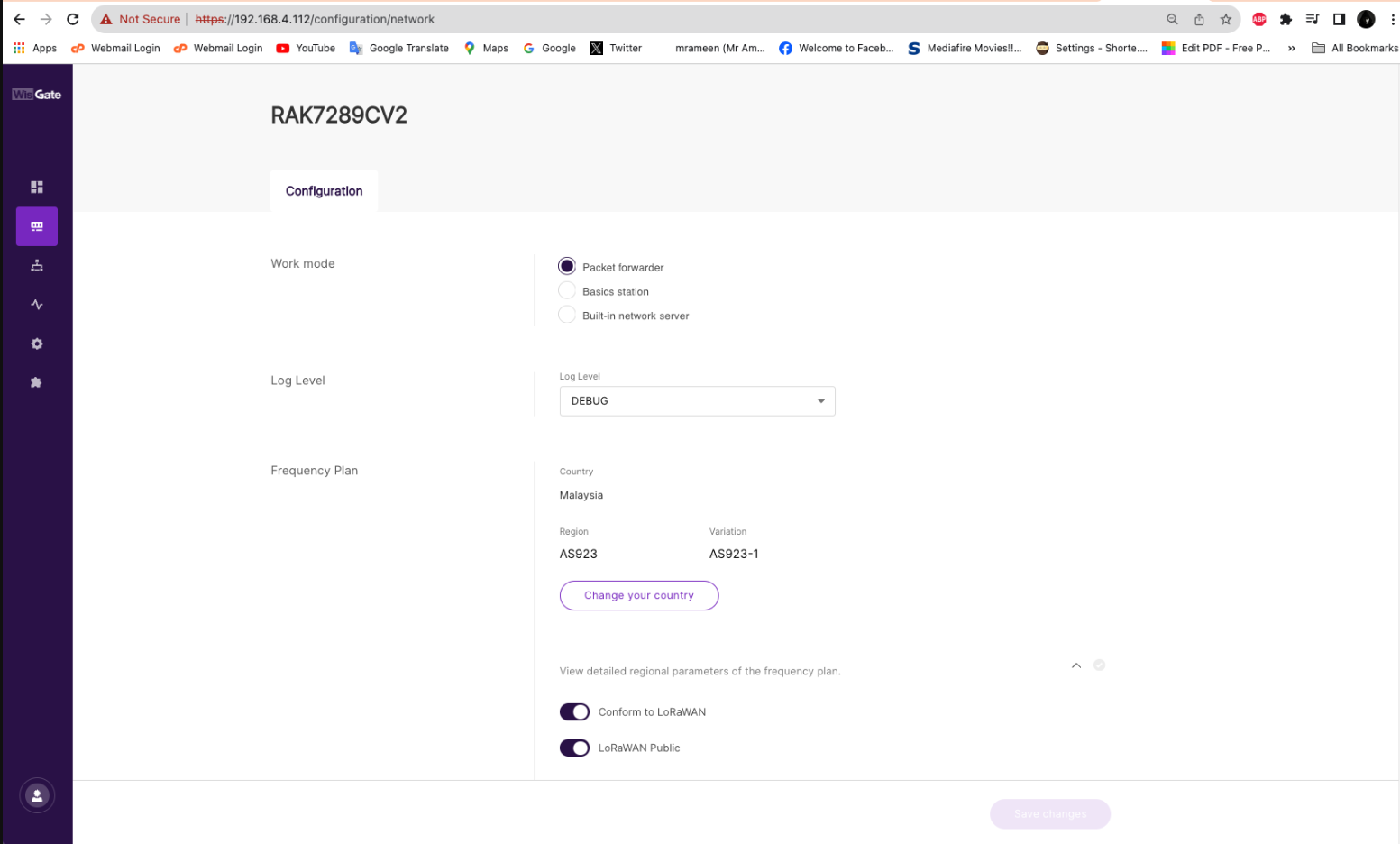Open the first Webmail Login bookmark
1400x844 pixels.
click(115, 48)
